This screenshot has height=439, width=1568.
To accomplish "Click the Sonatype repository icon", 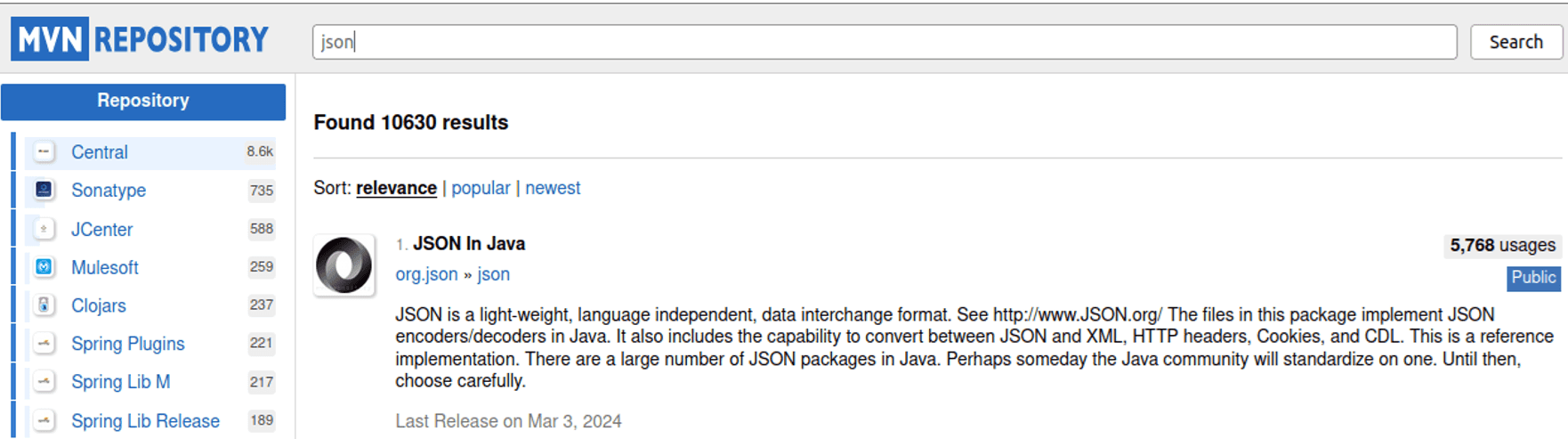I will click(x=44, y=190).
